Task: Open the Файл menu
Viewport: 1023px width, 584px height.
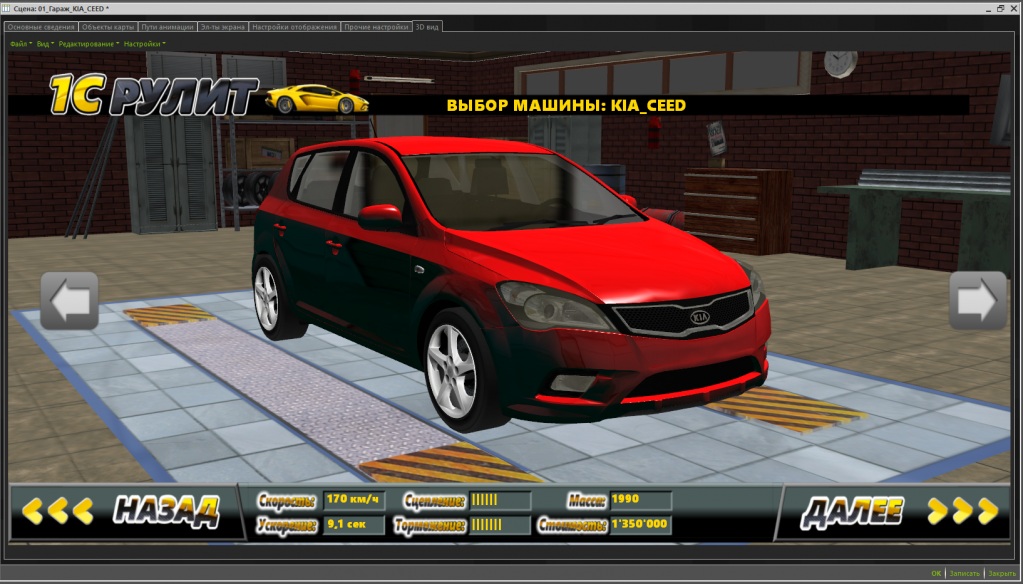Action: pos(21,44)
